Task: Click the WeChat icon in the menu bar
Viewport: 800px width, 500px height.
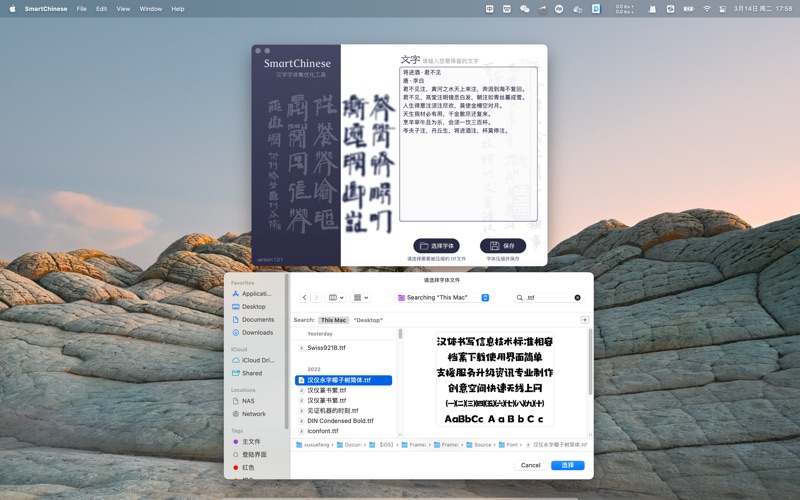Action: point(525,8)
